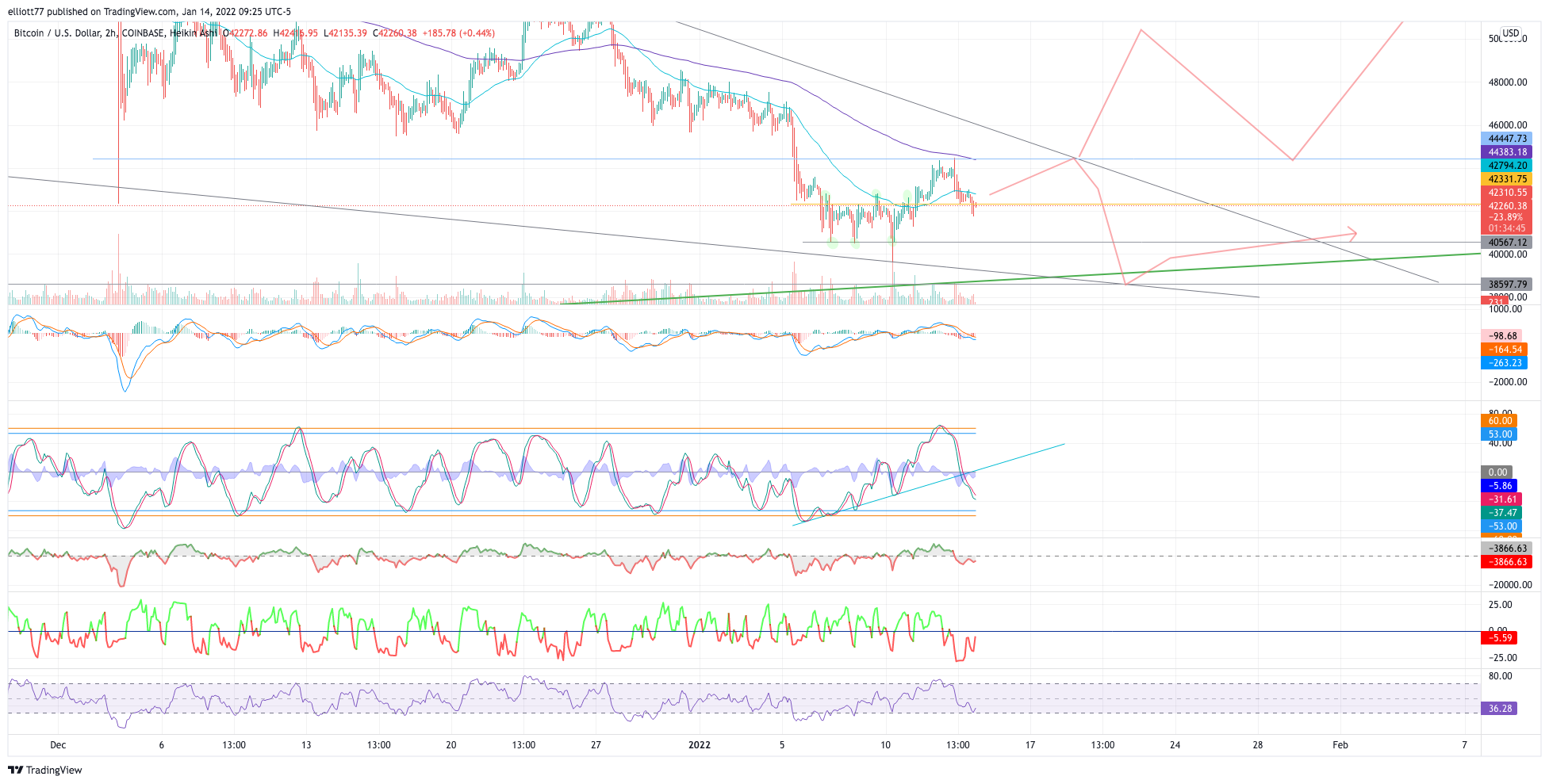The height and width of the screenshot is (784, 1549).
Task: Click the +185.78 (+0.44%) change value
Action: coord(458,33)
